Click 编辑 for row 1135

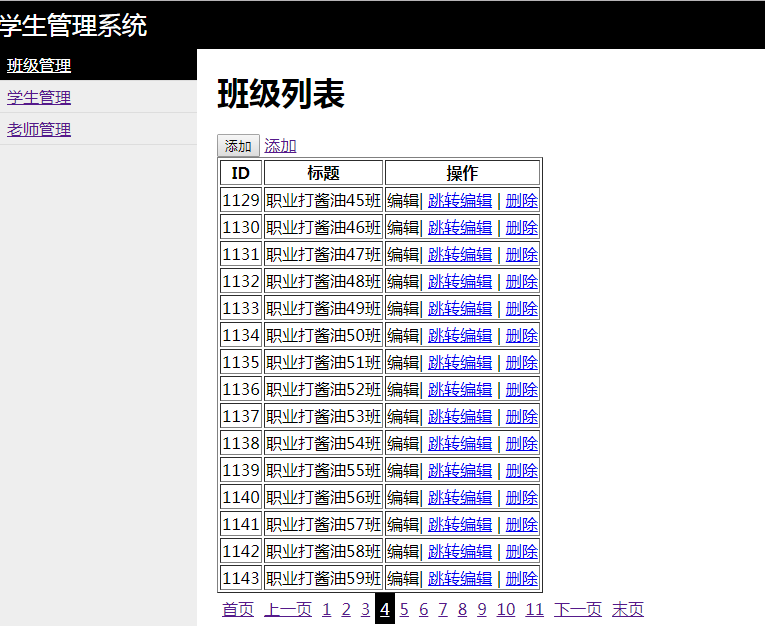(403, 363)
